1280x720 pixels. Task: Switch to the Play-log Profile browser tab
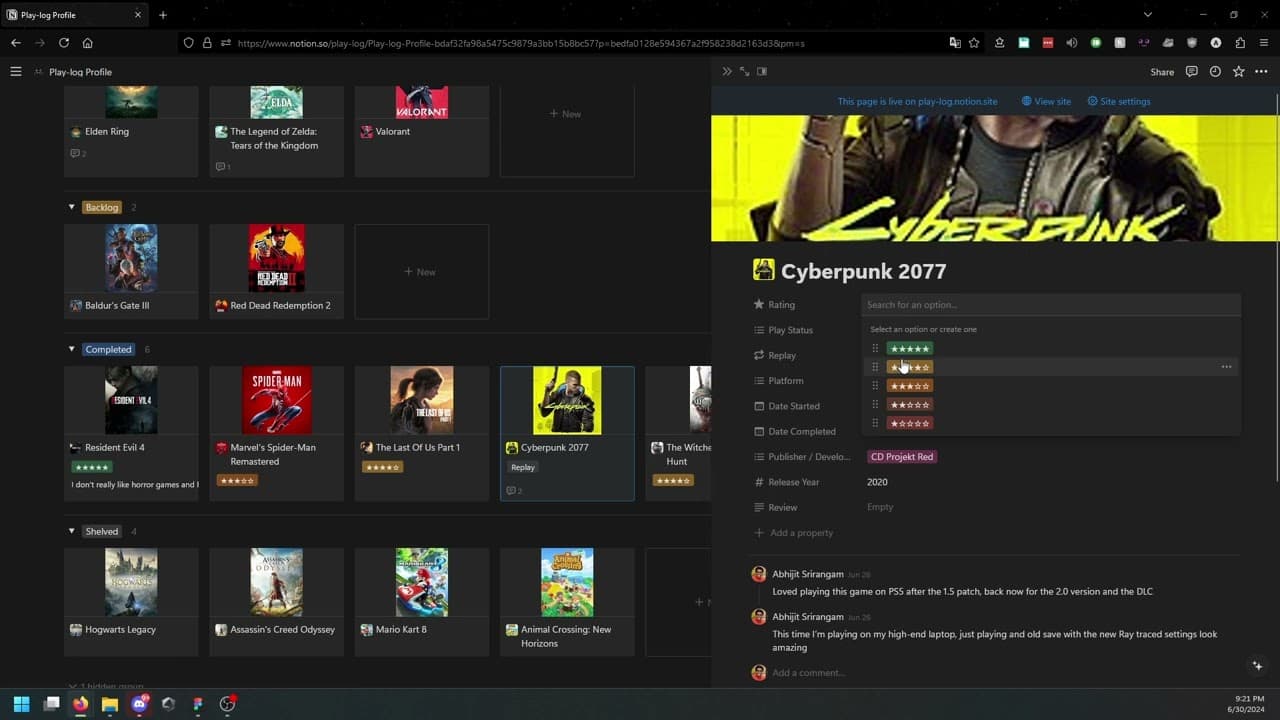[x=75, y=15]
